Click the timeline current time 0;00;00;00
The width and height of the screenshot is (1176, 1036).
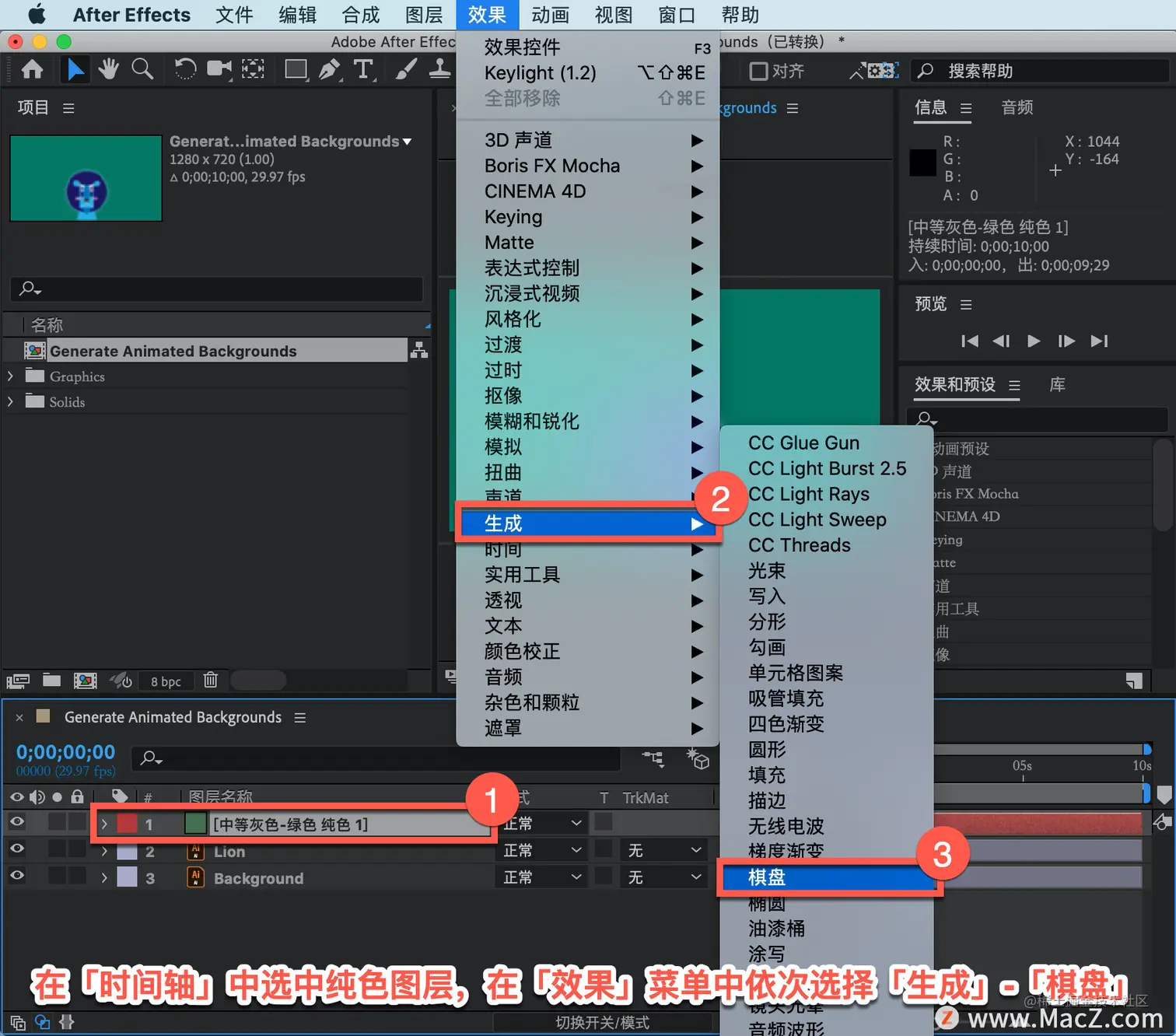coord(66,752)
